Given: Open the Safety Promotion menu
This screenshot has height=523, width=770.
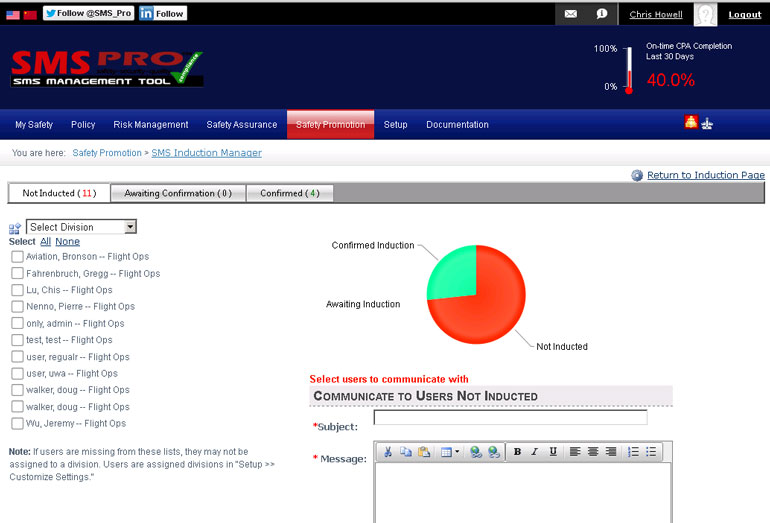Looking at the screenshot, I should [x=330, y=125].
